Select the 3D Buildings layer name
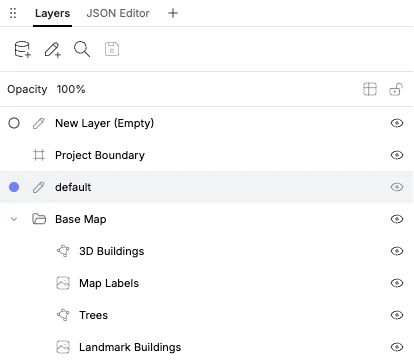This screenshot has width=414, height=360. 112,251
